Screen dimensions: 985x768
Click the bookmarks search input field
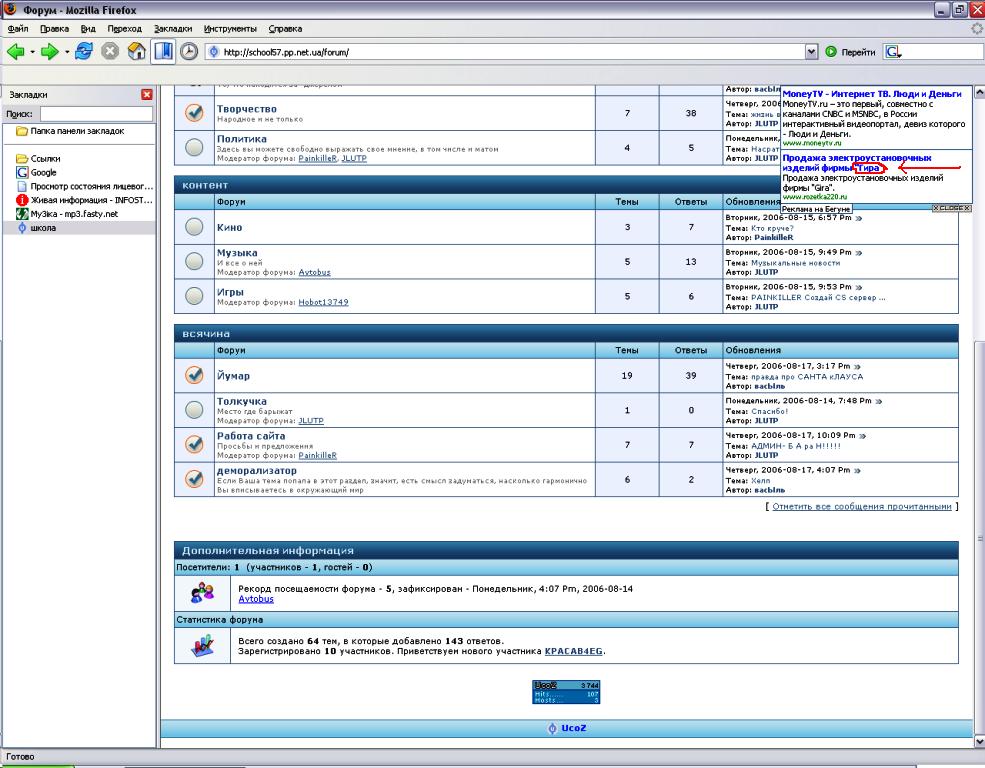click(95, 115)
